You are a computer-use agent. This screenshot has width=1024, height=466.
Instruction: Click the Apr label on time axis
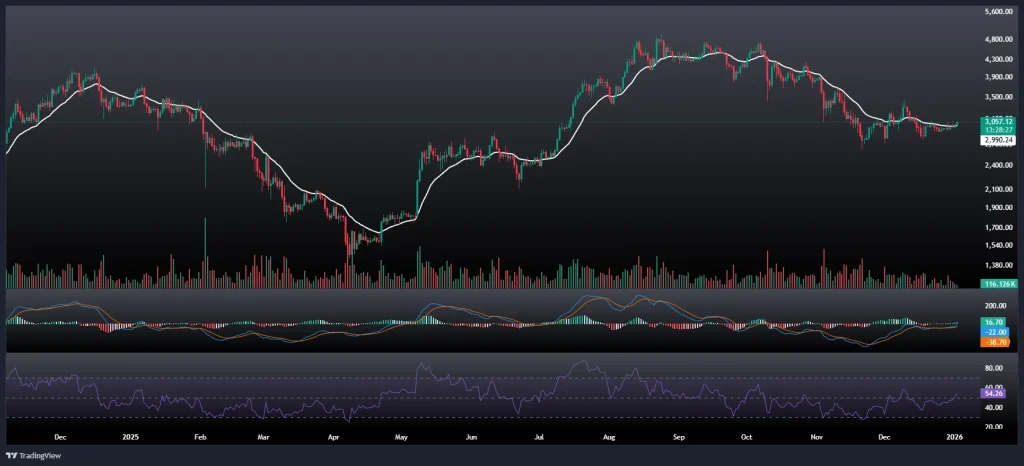coord(332,437)
